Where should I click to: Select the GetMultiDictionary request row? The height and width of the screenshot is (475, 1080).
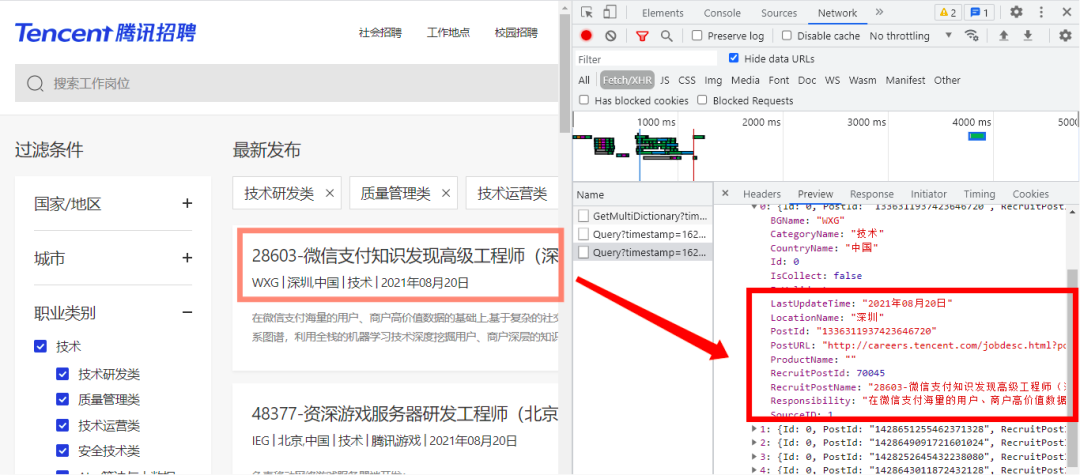click(x=643, y=215)
